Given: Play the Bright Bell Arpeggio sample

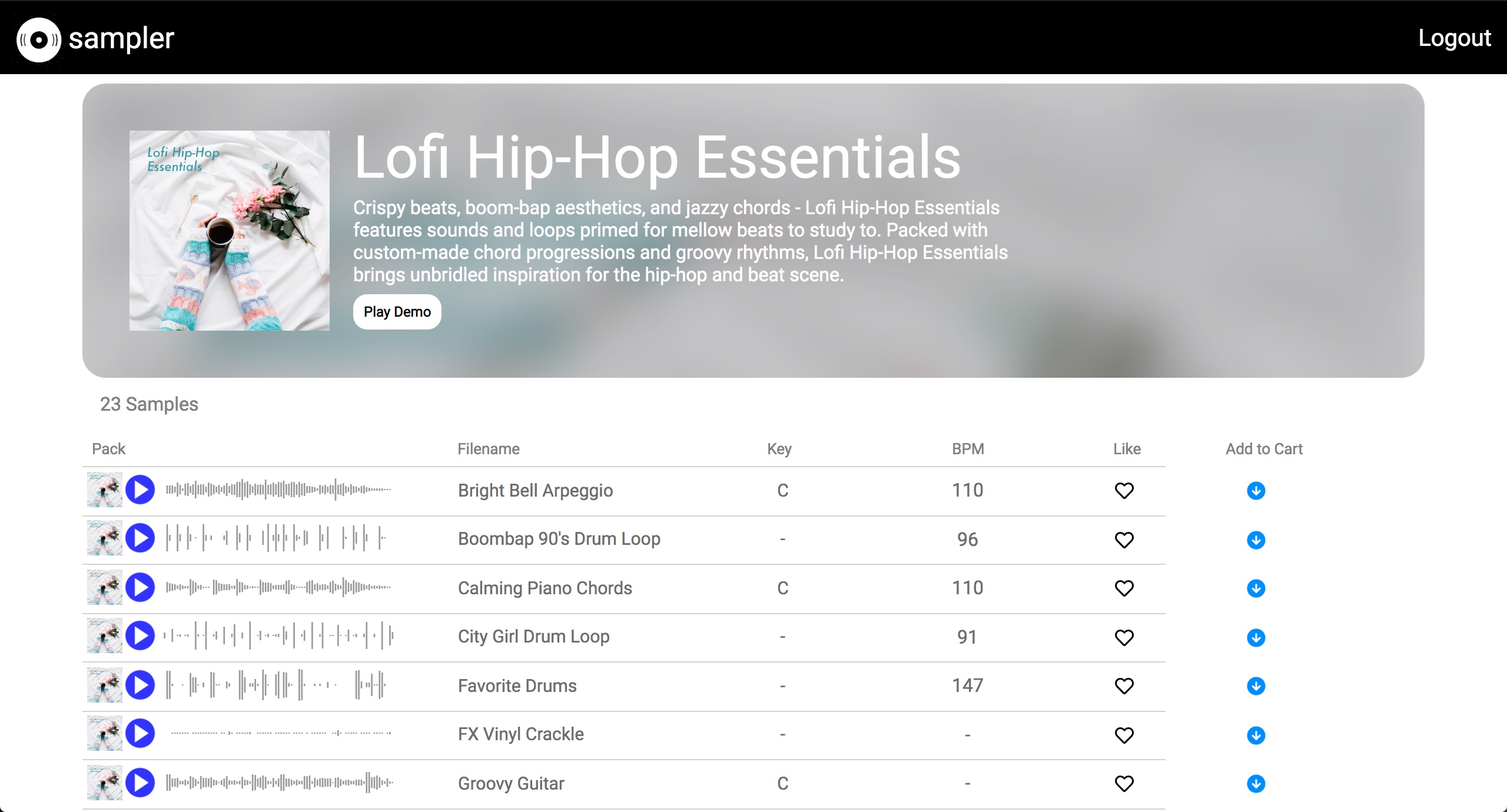Looking at the screenshot, I should click(140, 490).
